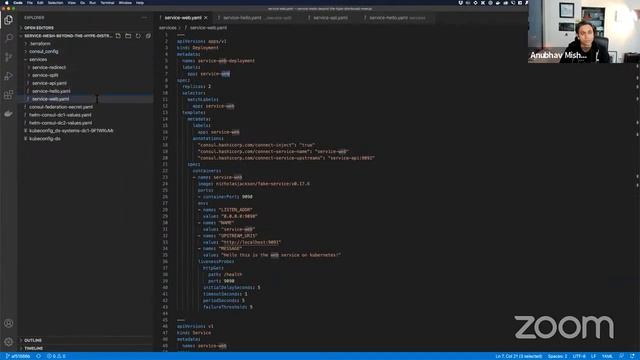Click line 9 'replicas: 2' in the editor
This screenshot has height=360, width=640.
[196, 87]
